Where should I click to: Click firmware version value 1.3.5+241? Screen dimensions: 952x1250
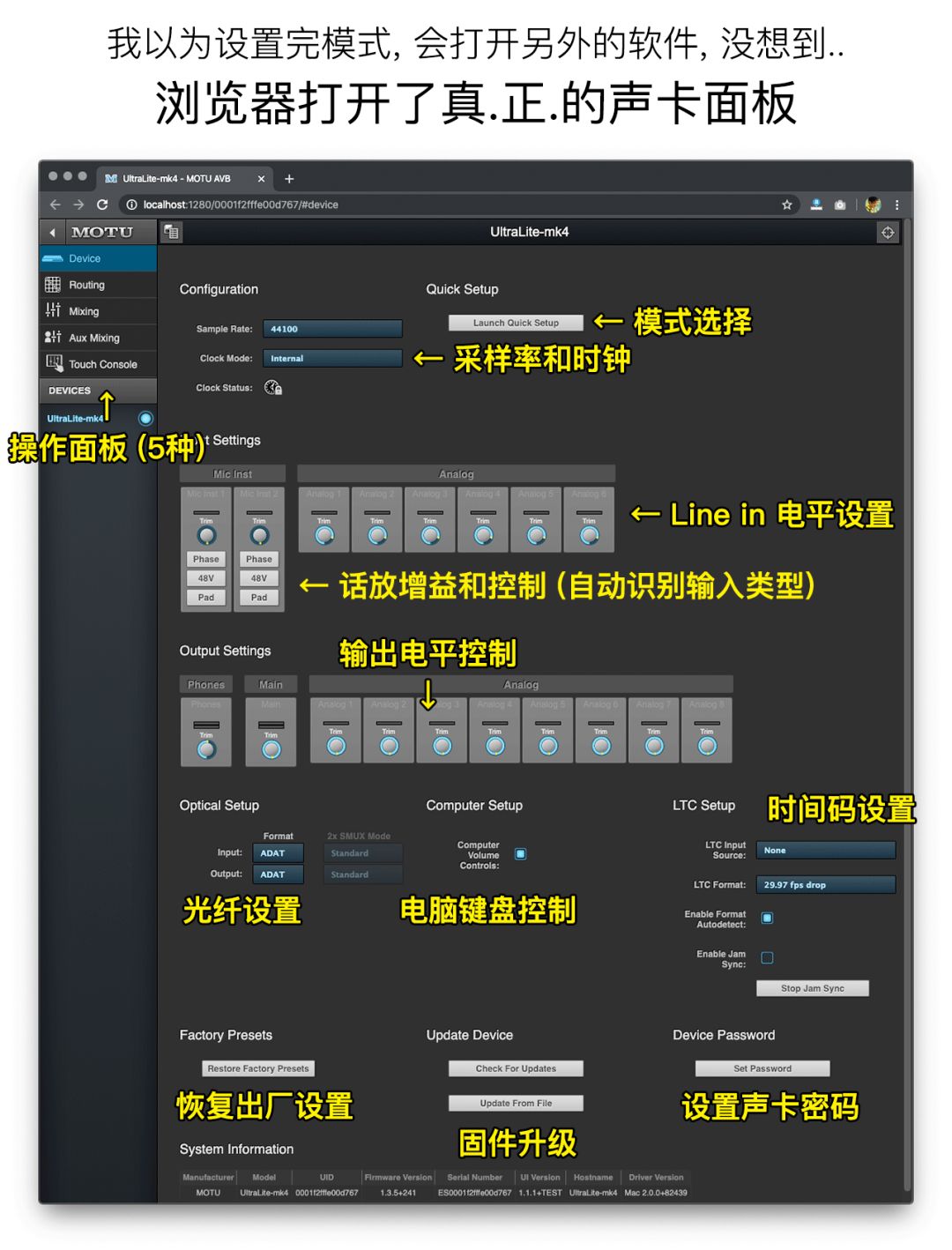pyautogui.click(x=398, y=1193)
